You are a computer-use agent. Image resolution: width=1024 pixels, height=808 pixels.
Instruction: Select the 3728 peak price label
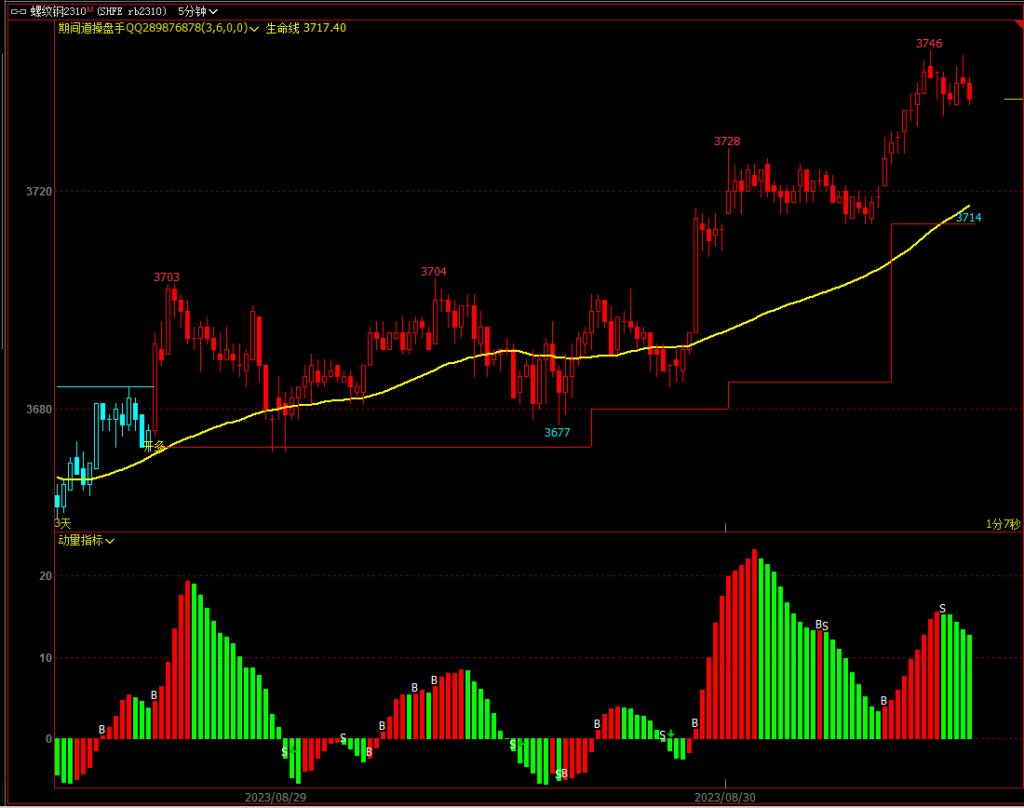pos(727,142)
